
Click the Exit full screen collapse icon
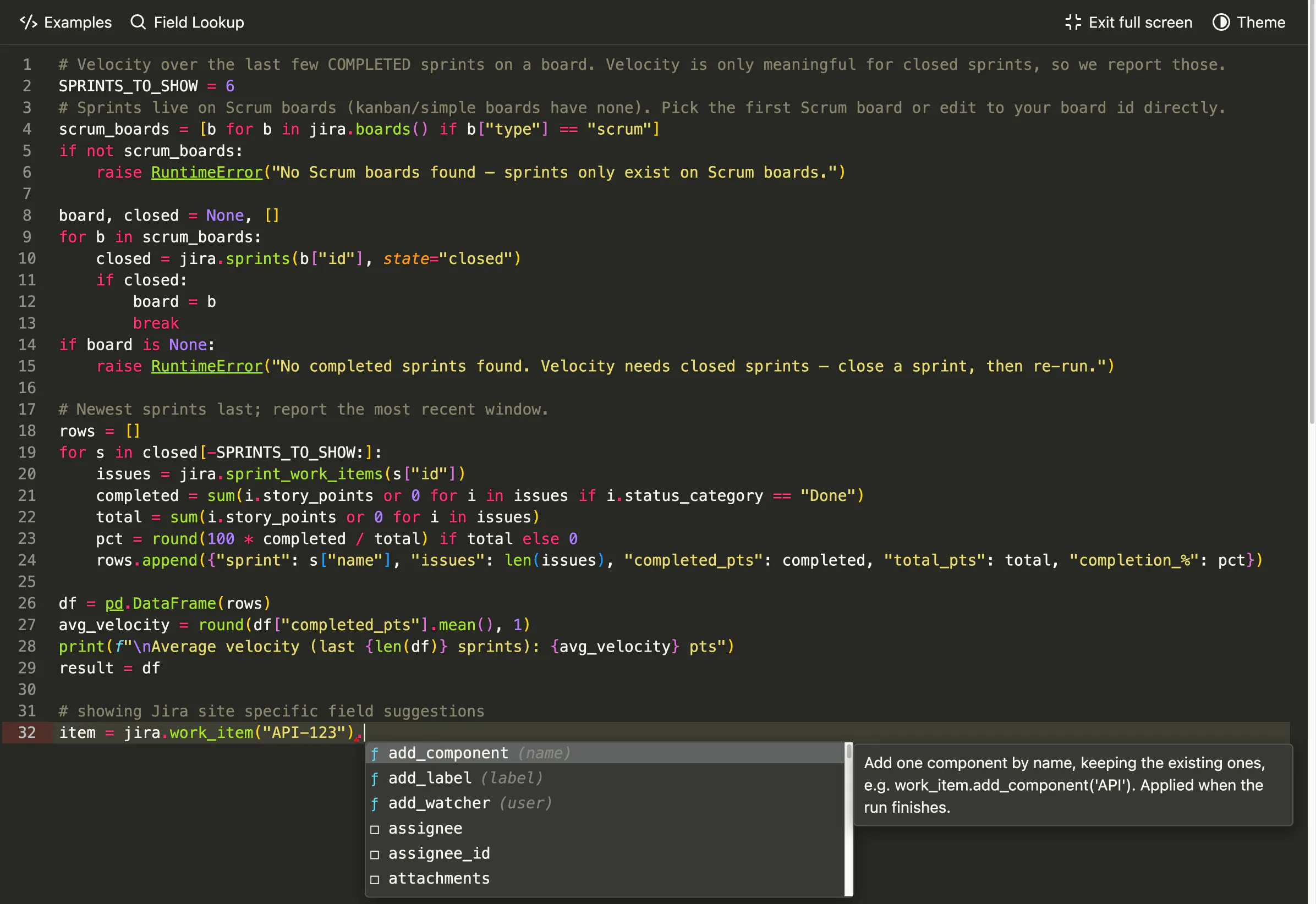[1073, 22]
